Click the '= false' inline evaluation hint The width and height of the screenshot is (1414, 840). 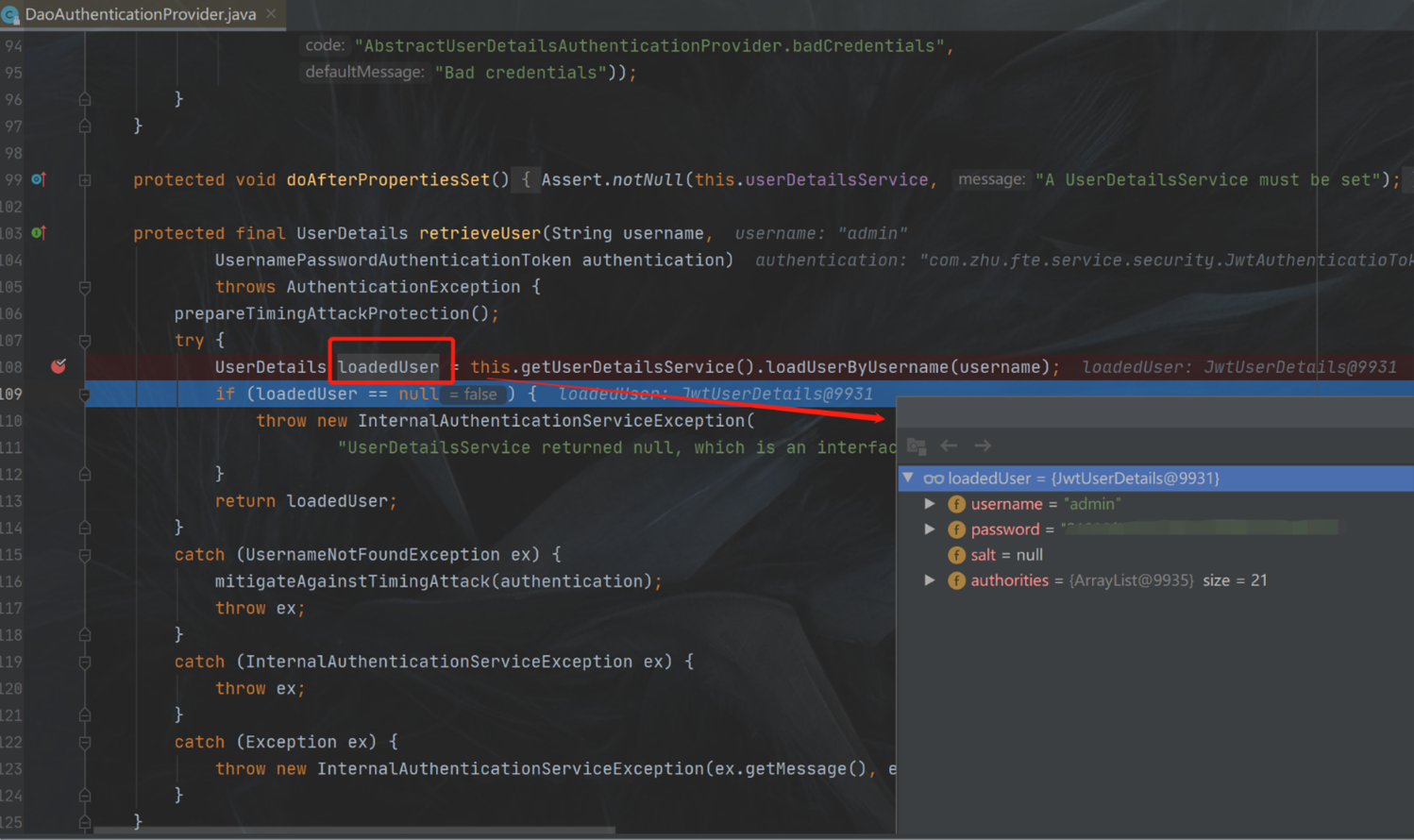473,395
